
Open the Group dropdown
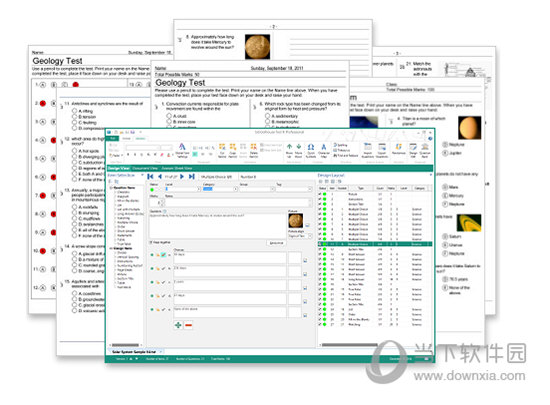click(273, 189)
